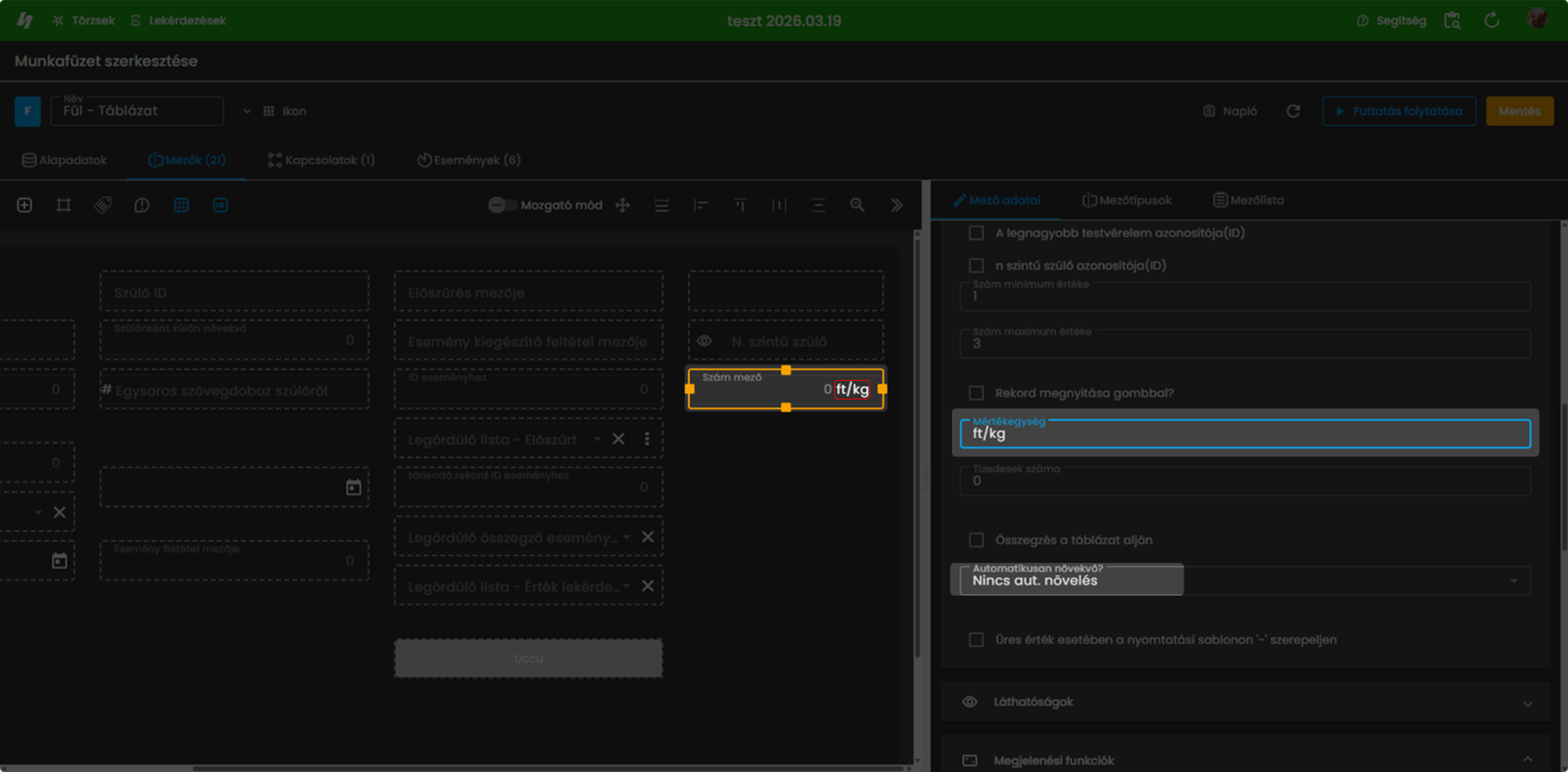Screen dimensions: 1568x772
Task: Click the magnifier zoom icon
Action: click(x=857, y=205)
